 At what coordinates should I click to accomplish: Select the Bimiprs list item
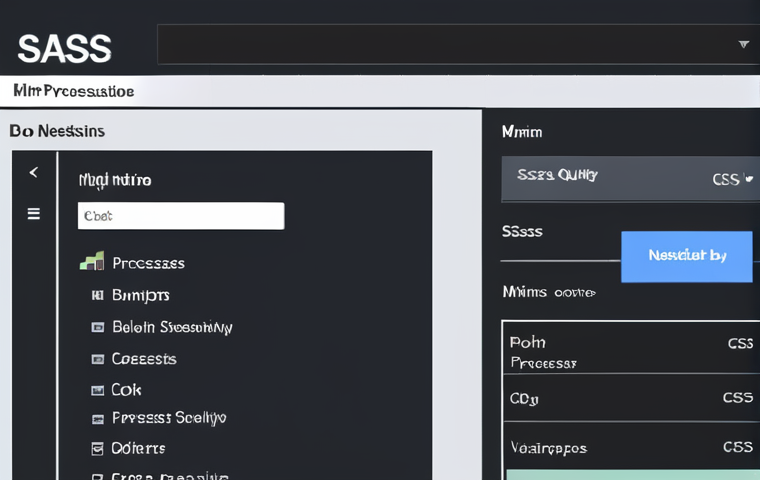click(141, 295)
